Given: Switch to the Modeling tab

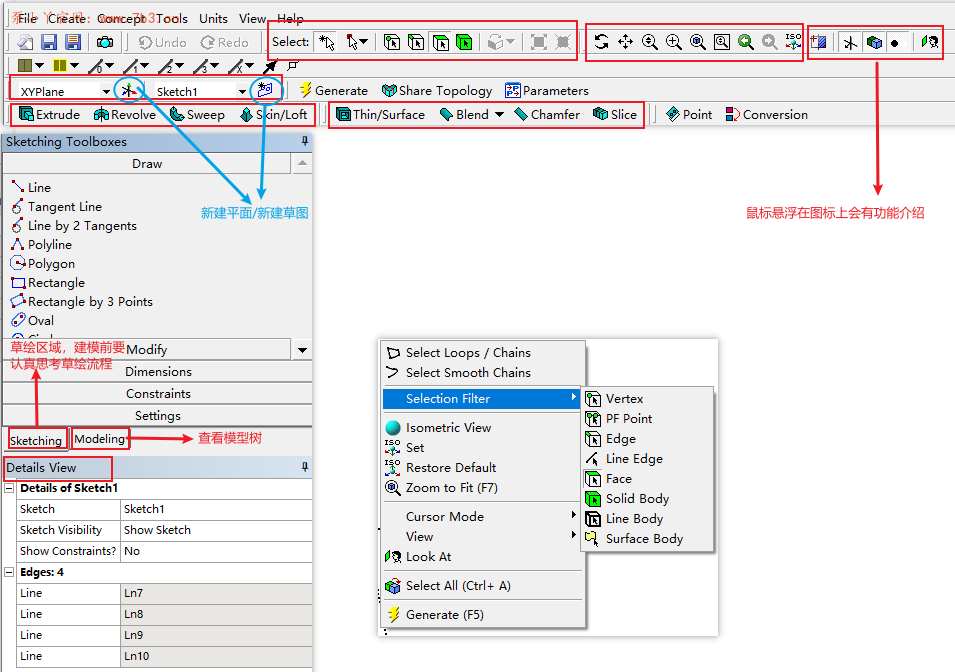Looking at the screenshot, I should coord(100,439).
